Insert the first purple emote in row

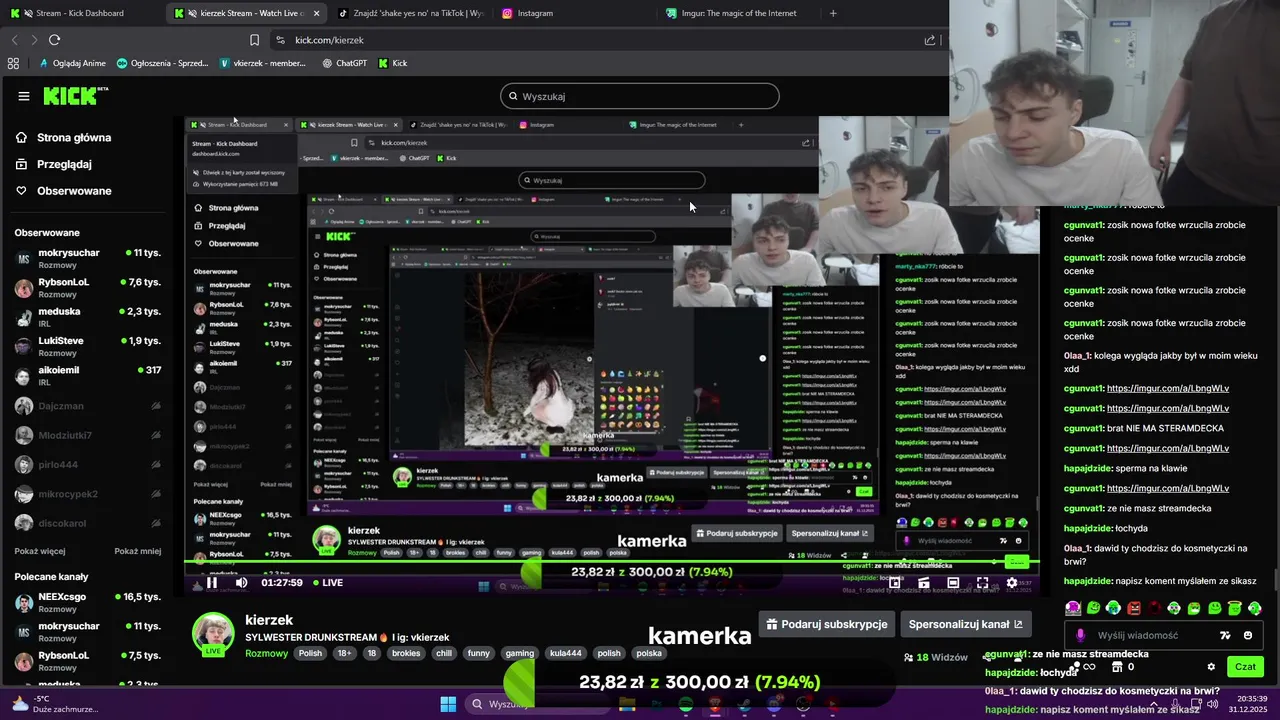1073,608
